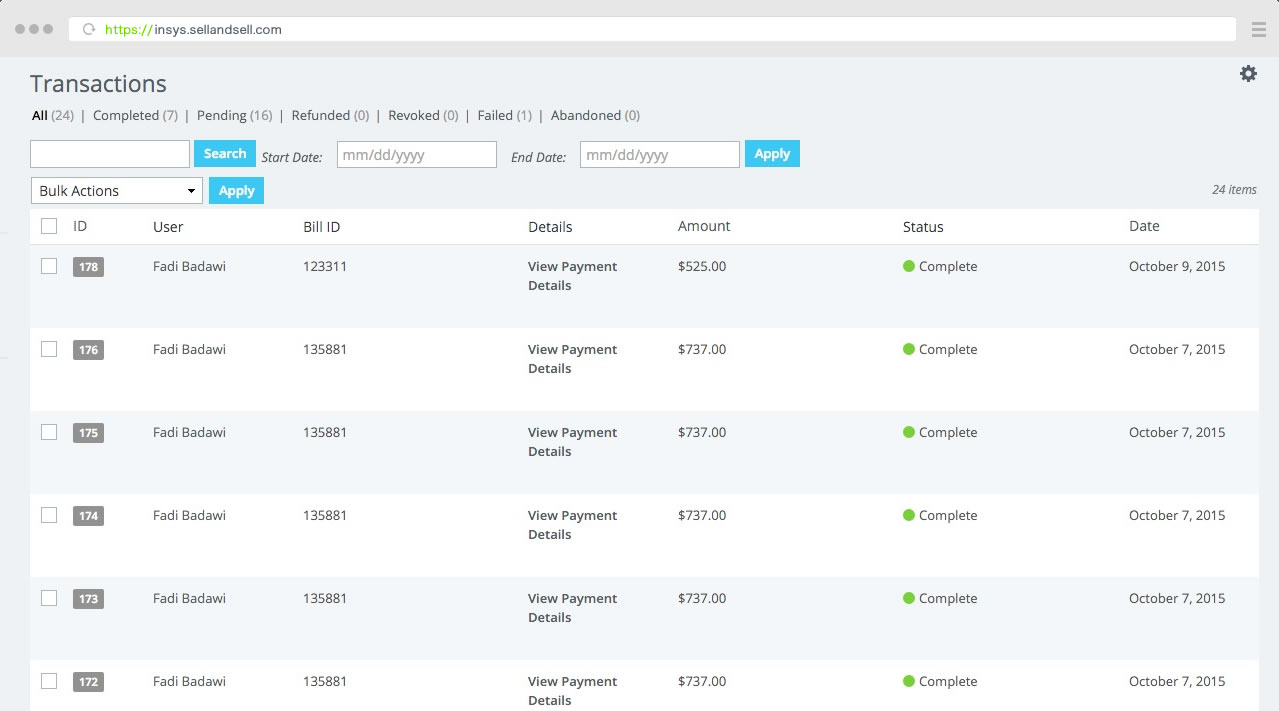Check the row checkbox for transaction 175
Viewport: 1279px width, 711px height.
tap(49, 433)
